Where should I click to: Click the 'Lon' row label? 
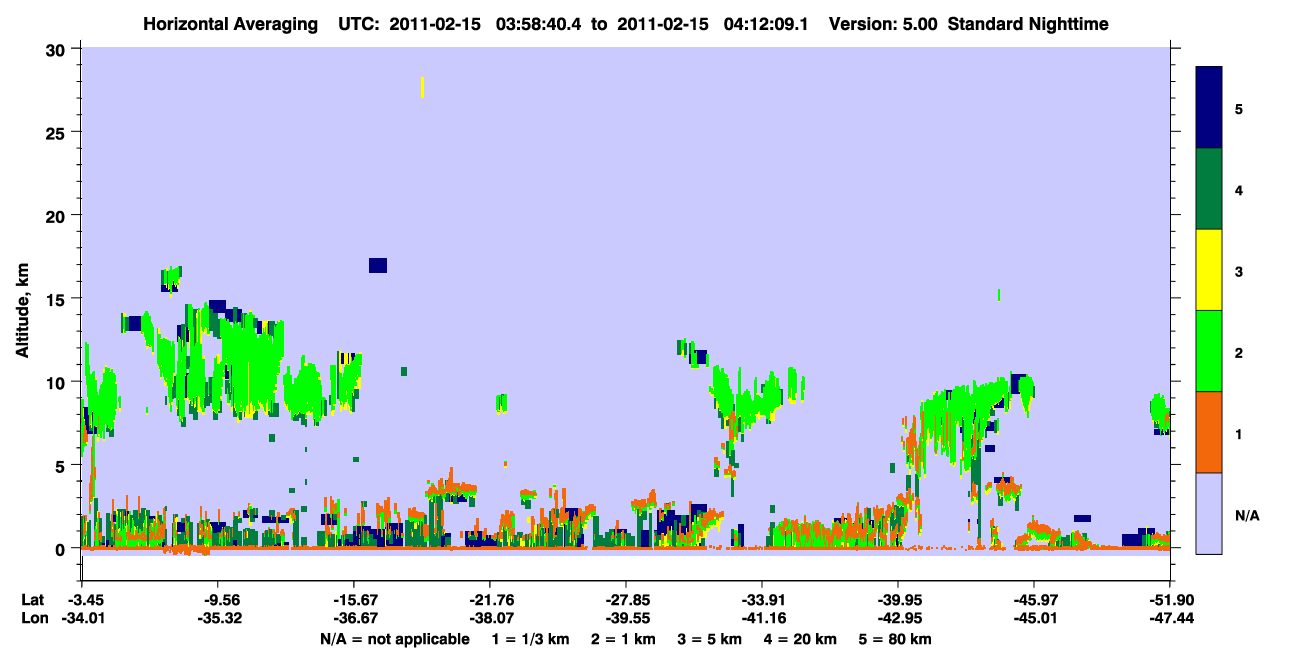pyautogui.click(x=33, y=618)
